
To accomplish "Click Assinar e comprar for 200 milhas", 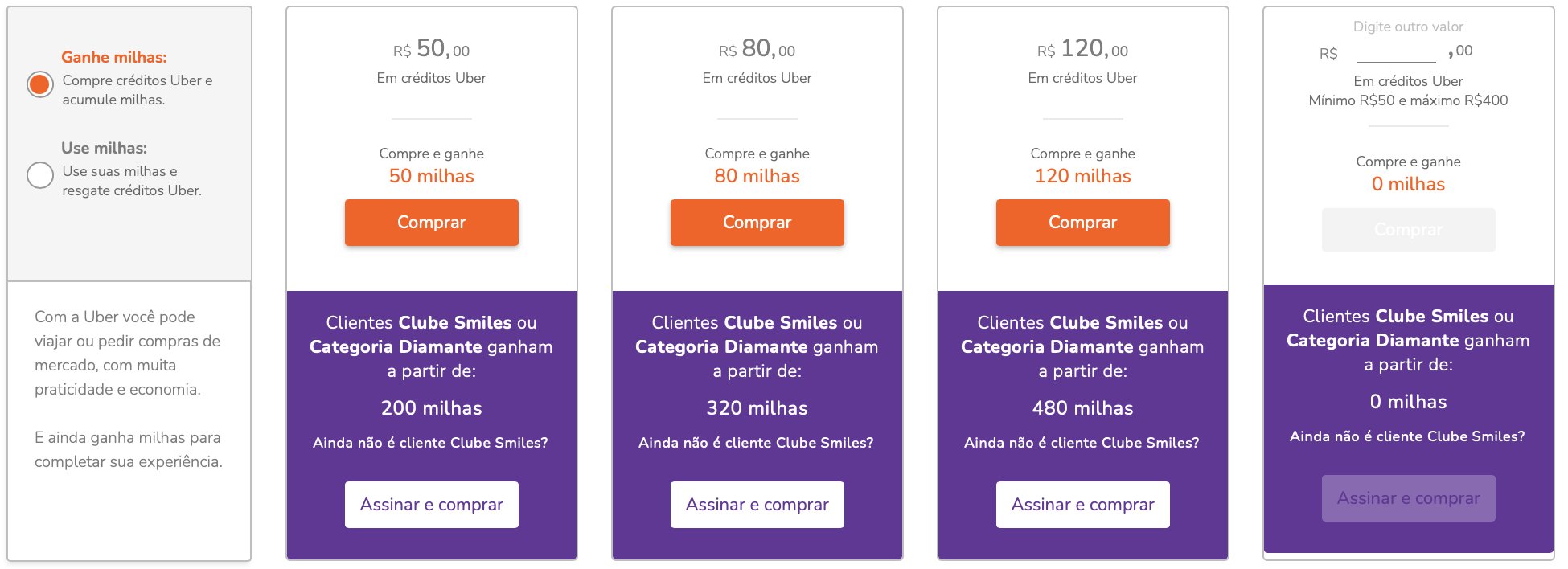I will point(432,505).
